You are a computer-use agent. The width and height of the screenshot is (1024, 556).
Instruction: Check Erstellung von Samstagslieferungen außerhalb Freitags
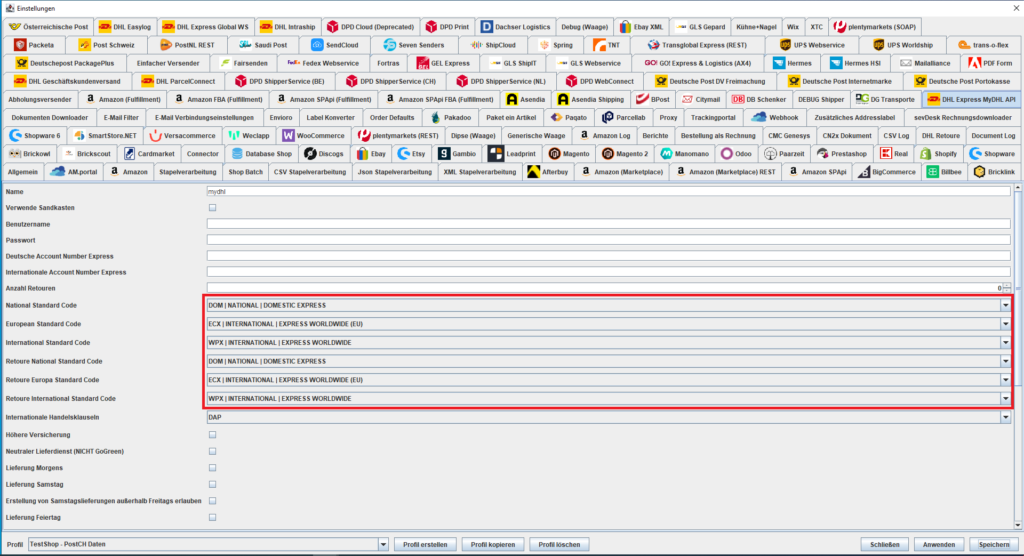pyautogui.click(x=212, y=501)
